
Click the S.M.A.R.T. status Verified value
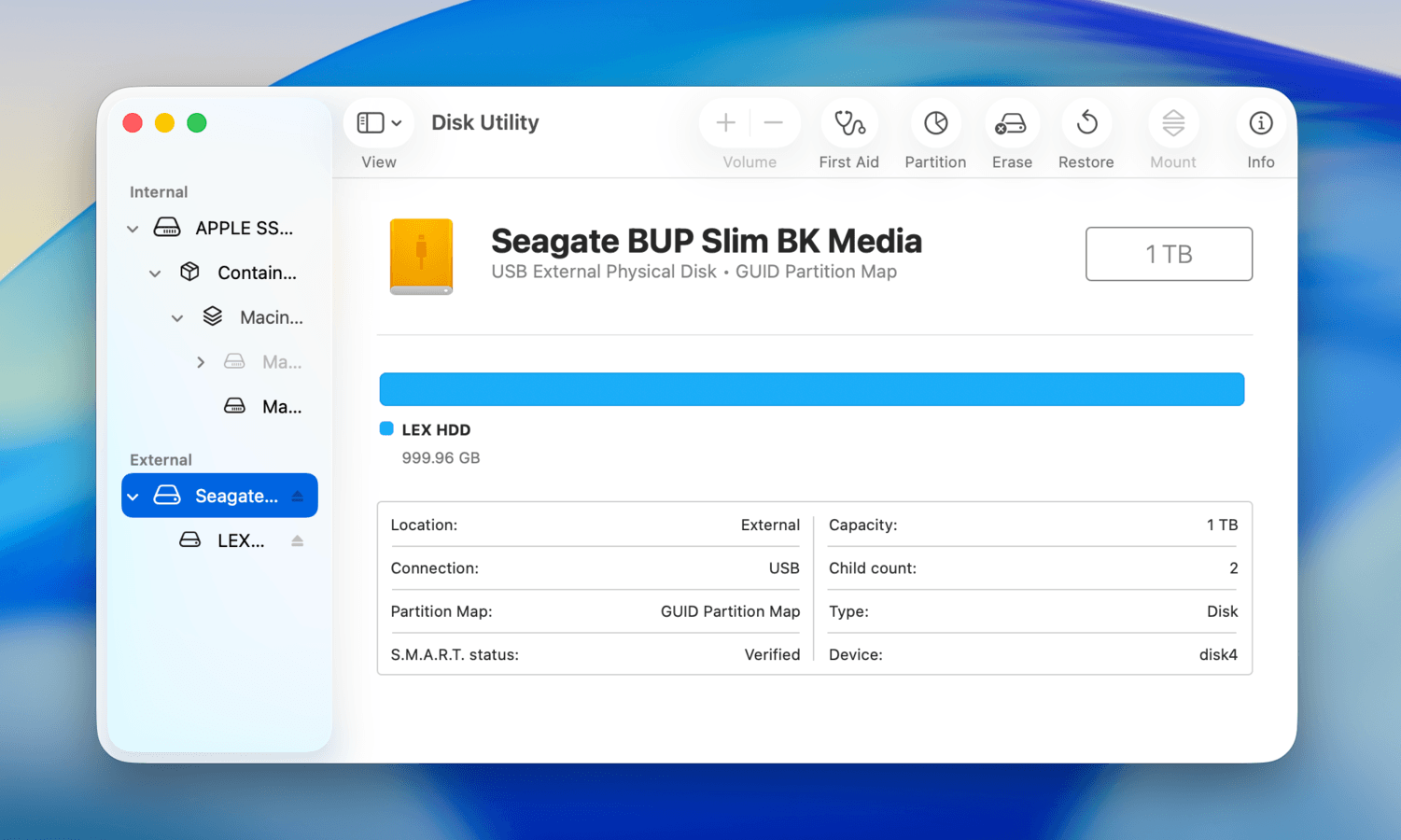pyautogui.click(x=772, y=655)
